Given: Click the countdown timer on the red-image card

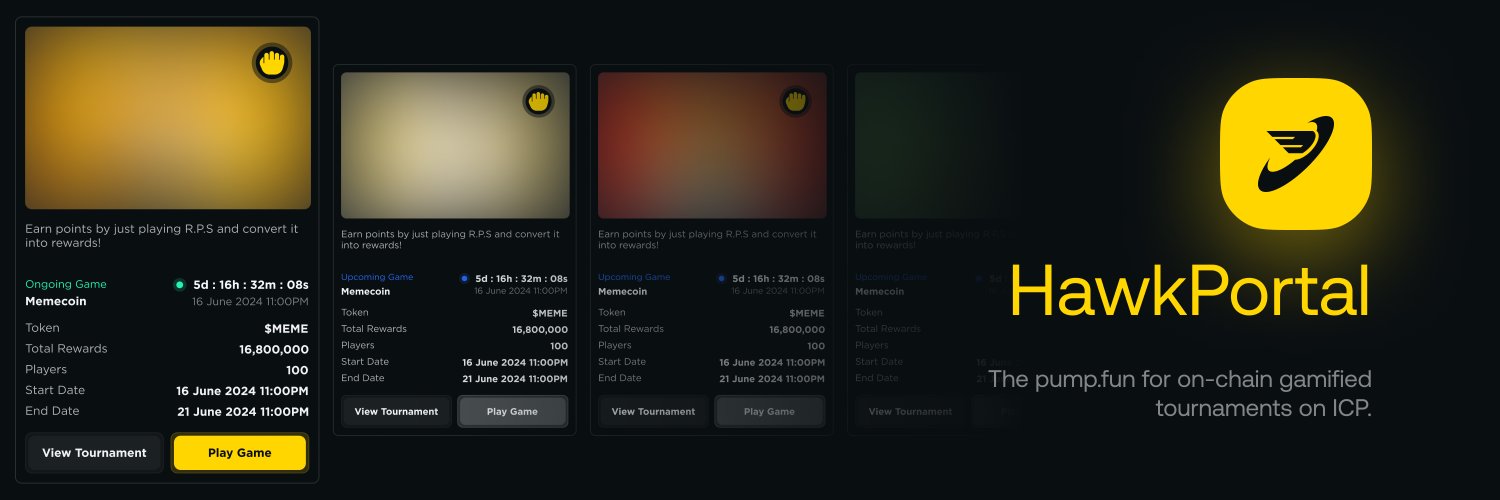Looking at the screenshot, I should 778,278.
